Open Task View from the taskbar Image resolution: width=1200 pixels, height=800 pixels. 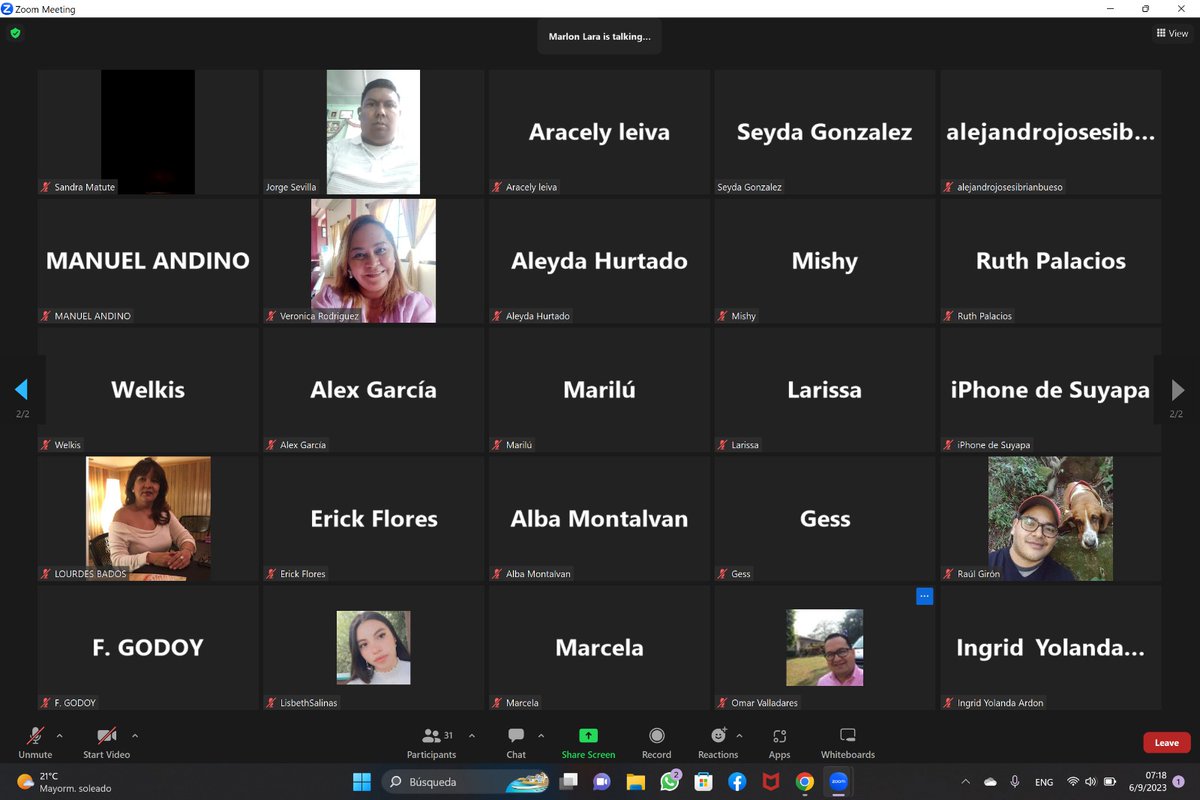coord(568,782)
